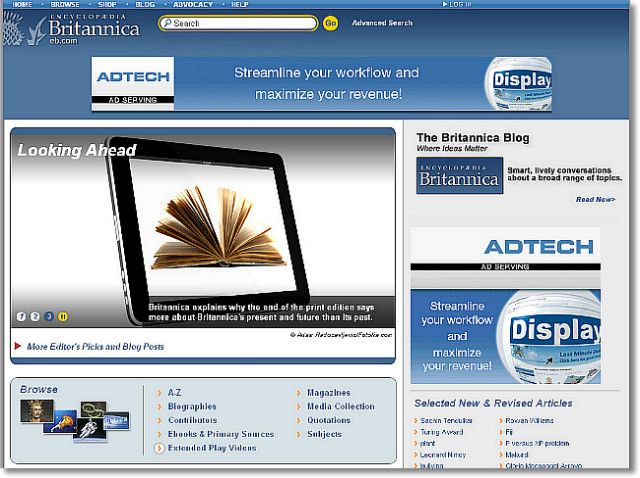Open the Rowan Williams article
Viewport: 640px width, 478px height.
[529, 420]
